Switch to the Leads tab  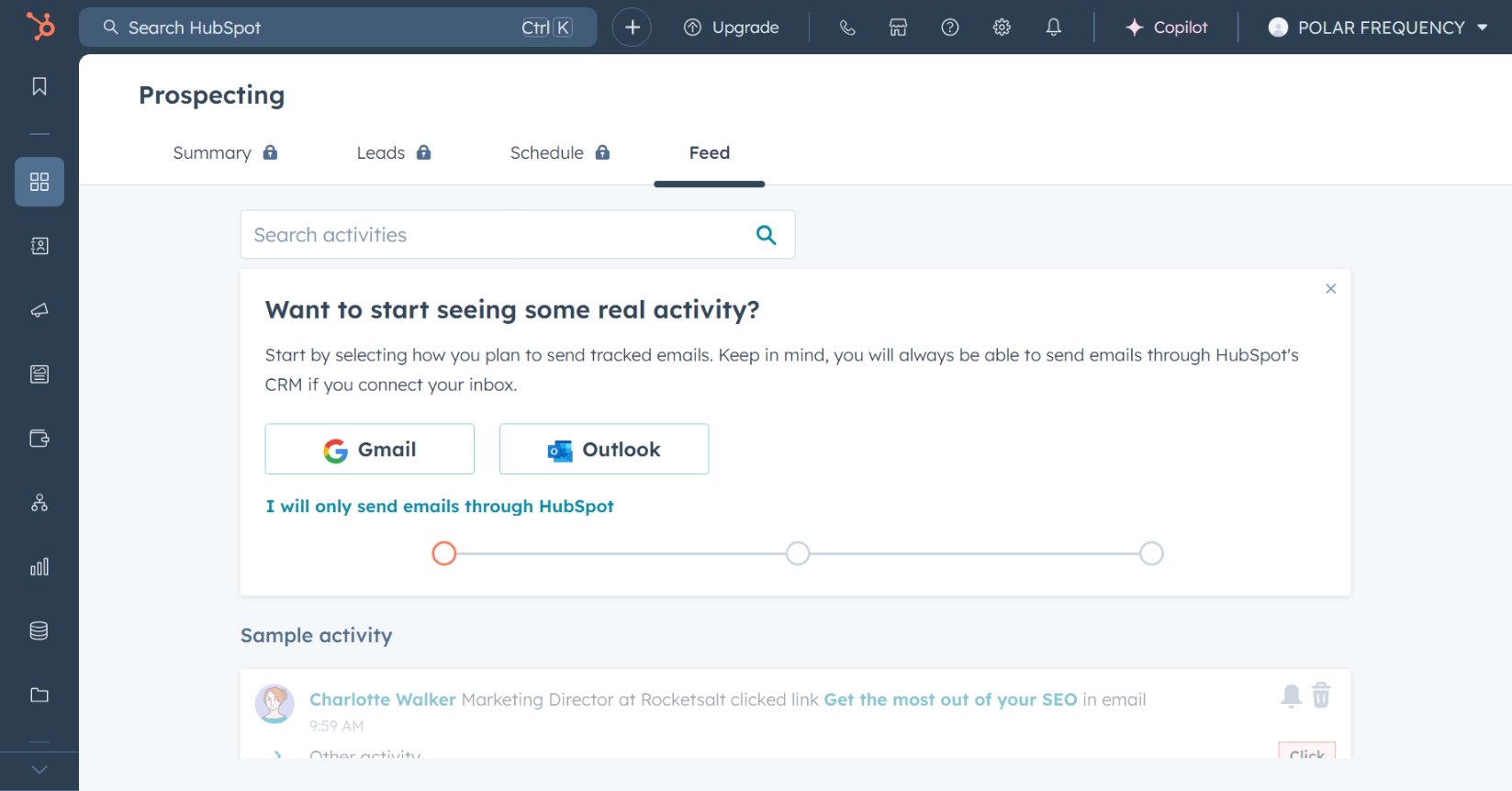pyautogui.click(x=381, y=153)
